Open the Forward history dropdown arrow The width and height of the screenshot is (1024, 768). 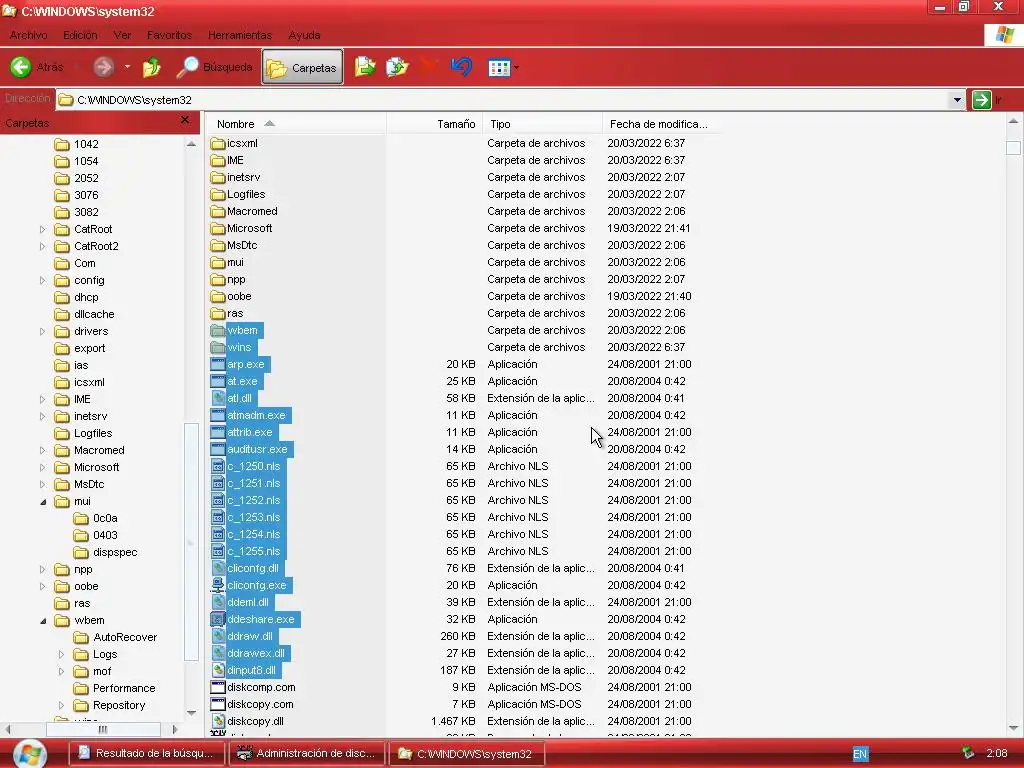coord(127,67)
